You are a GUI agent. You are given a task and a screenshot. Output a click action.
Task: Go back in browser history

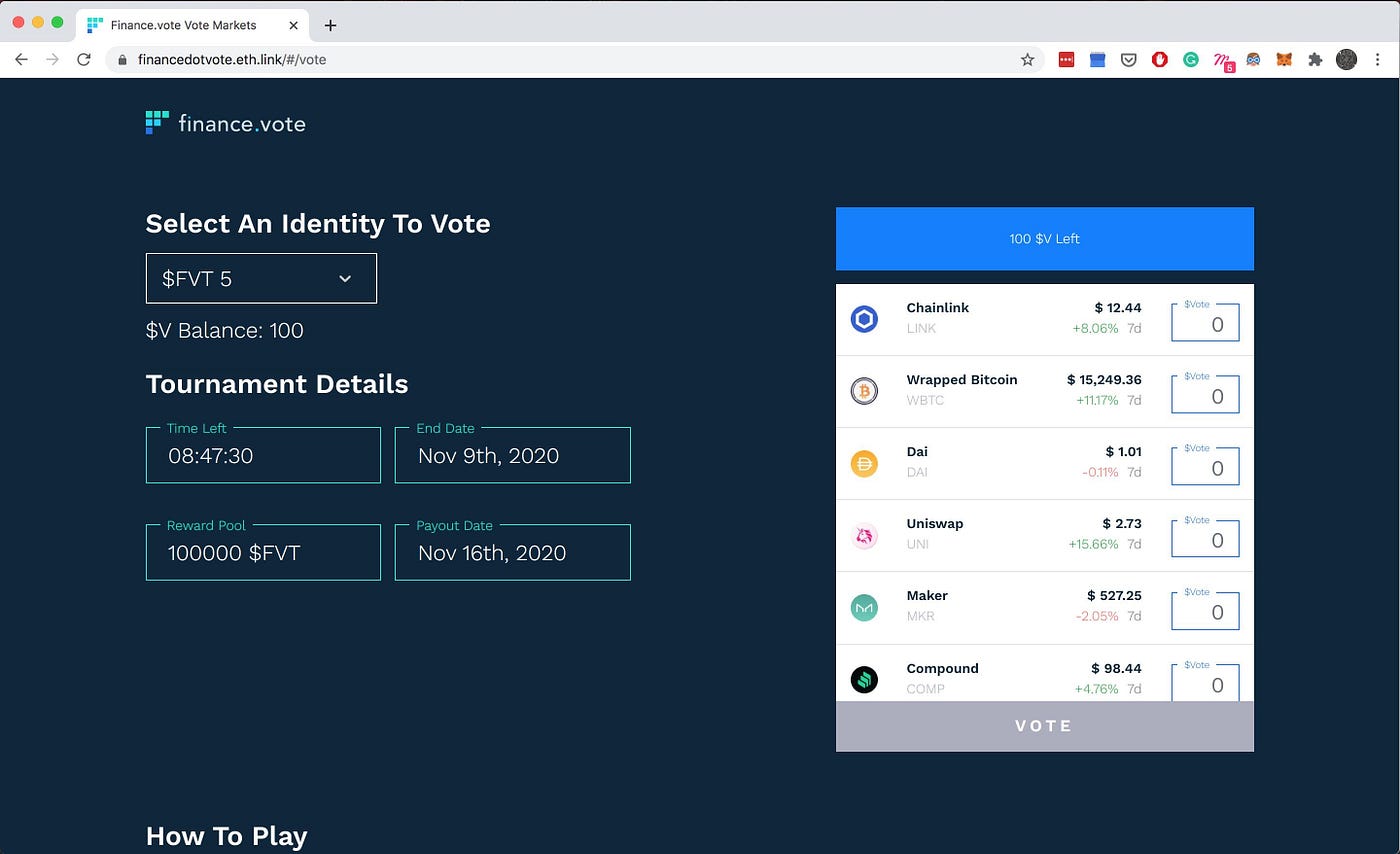21,59
